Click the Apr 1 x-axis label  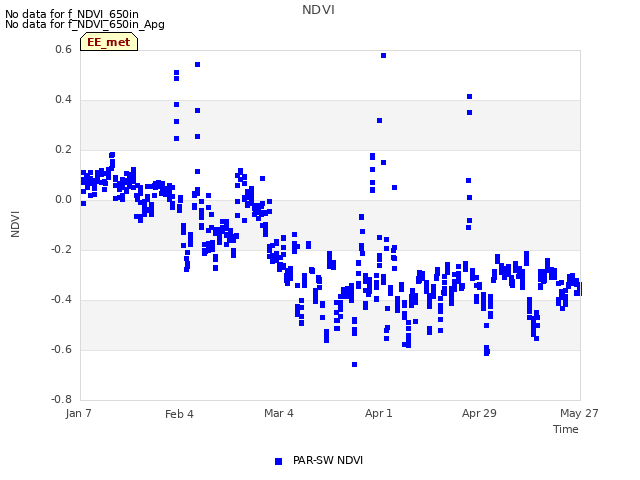point(379,413)
